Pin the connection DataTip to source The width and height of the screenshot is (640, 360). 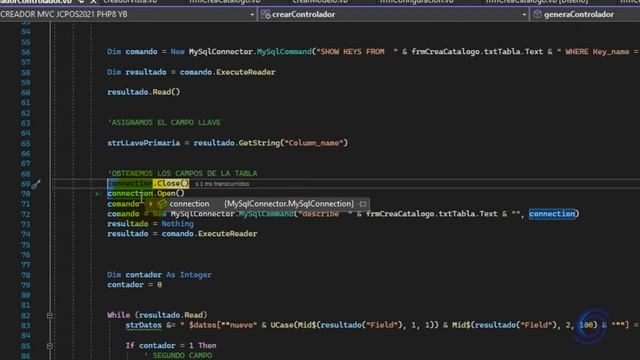click(x=363, y=204)
